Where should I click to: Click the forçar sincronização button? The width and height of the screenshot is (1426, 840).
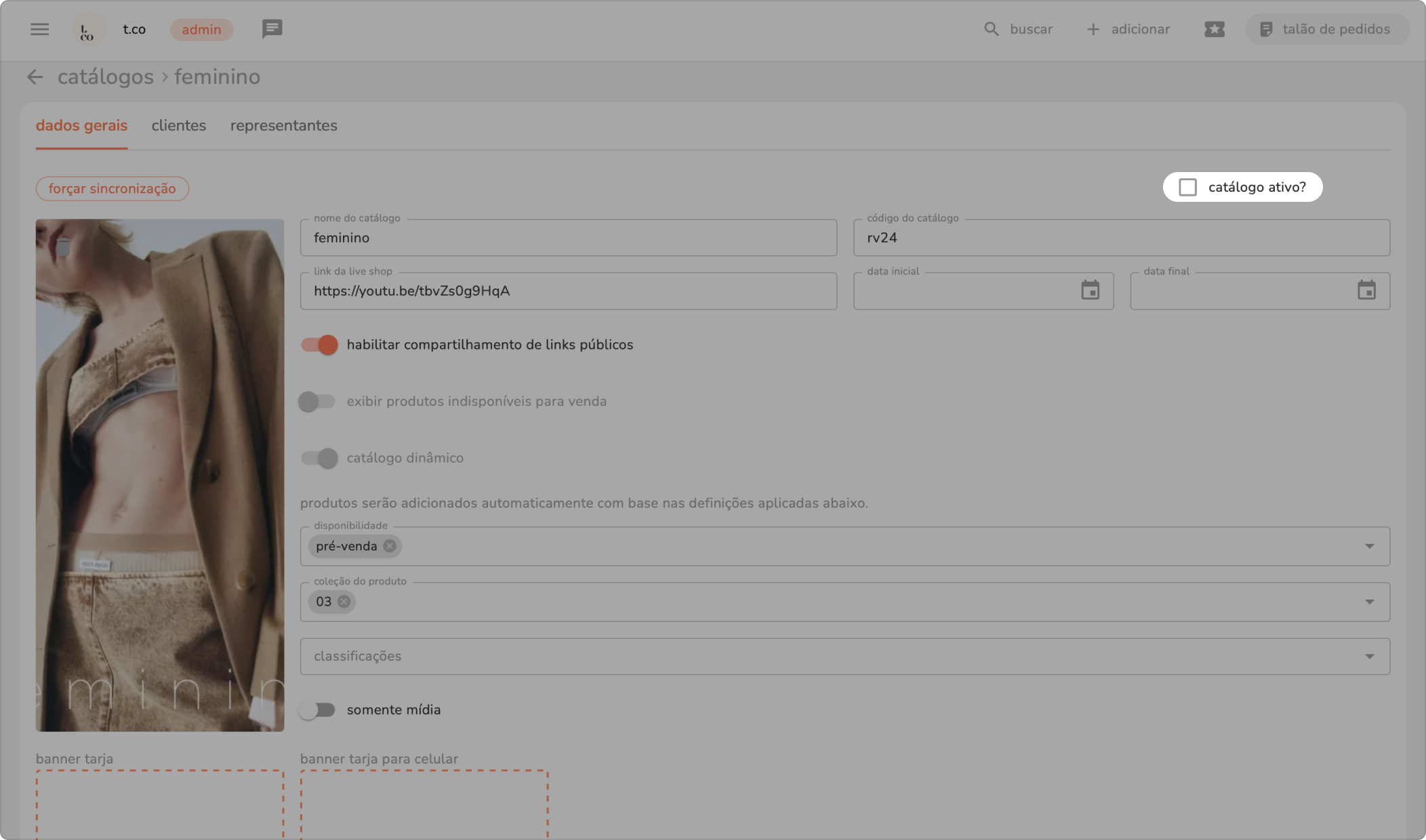tap(112, 189)
